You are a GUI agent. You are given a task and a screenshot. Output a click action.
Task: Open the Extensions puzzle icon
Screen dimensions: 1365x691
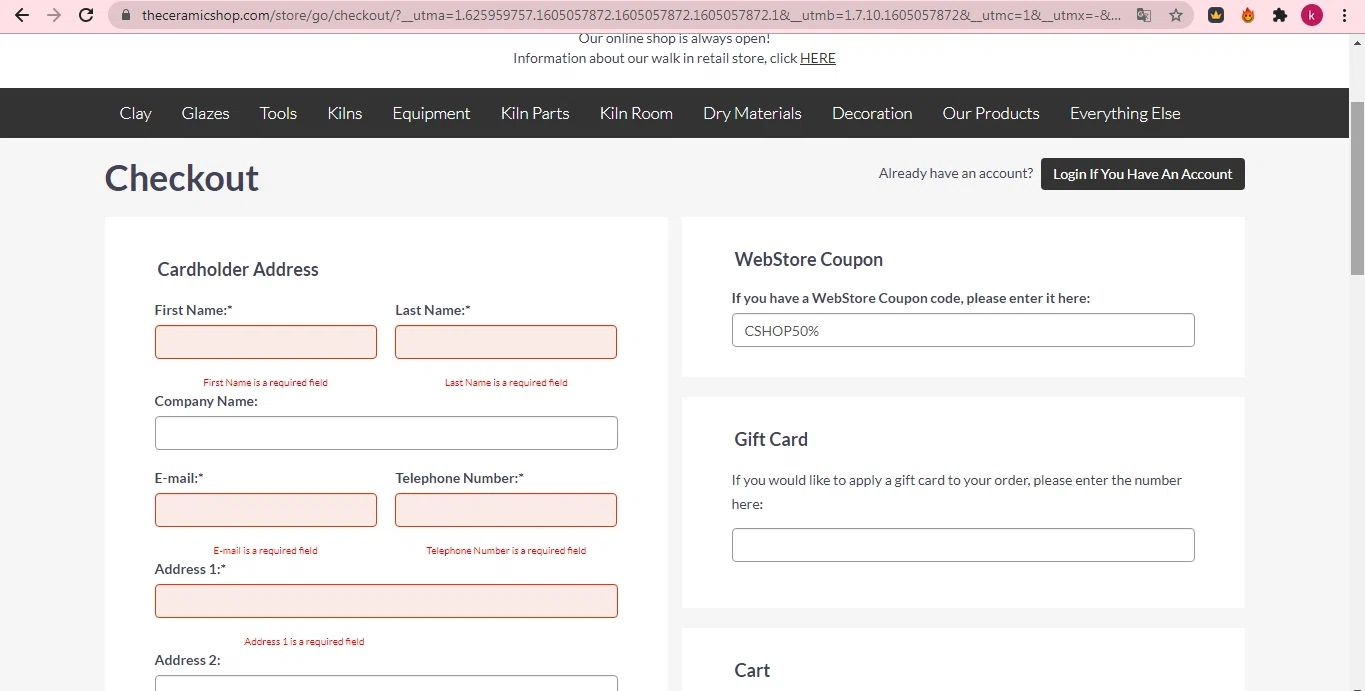[x=1280, y=15]
